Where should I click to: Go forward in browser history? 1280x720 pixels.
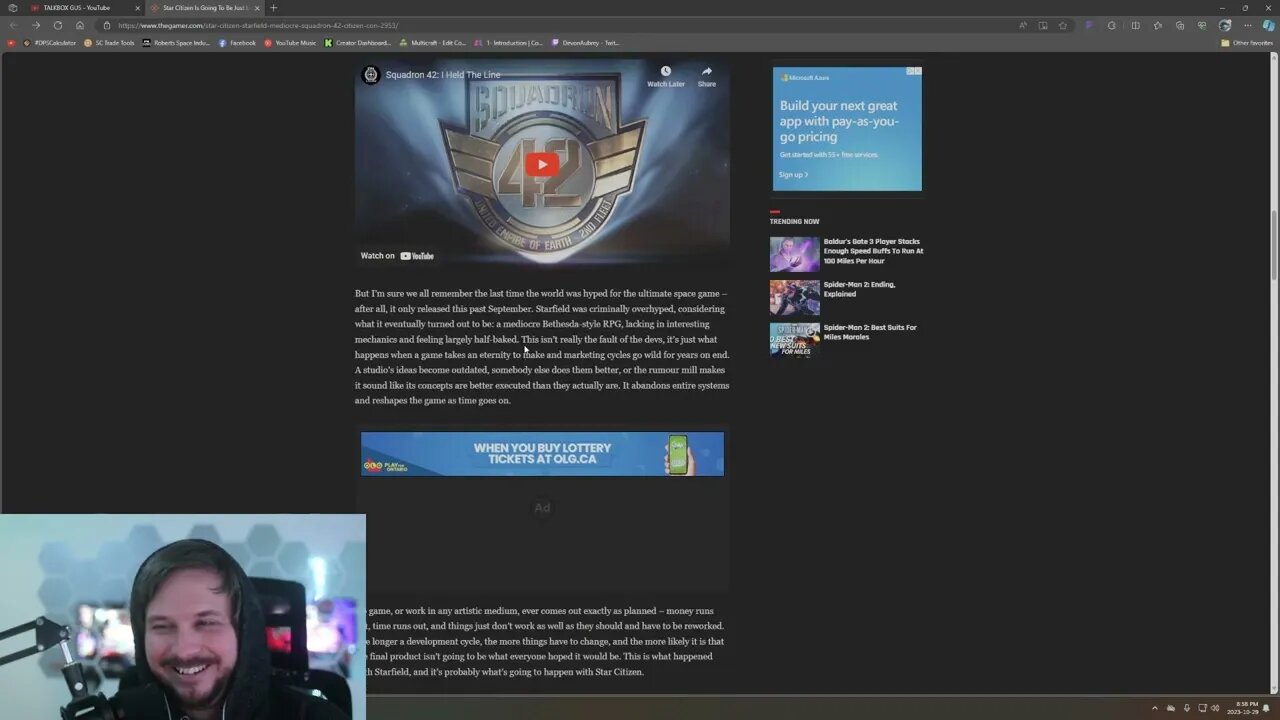point(36,25)
